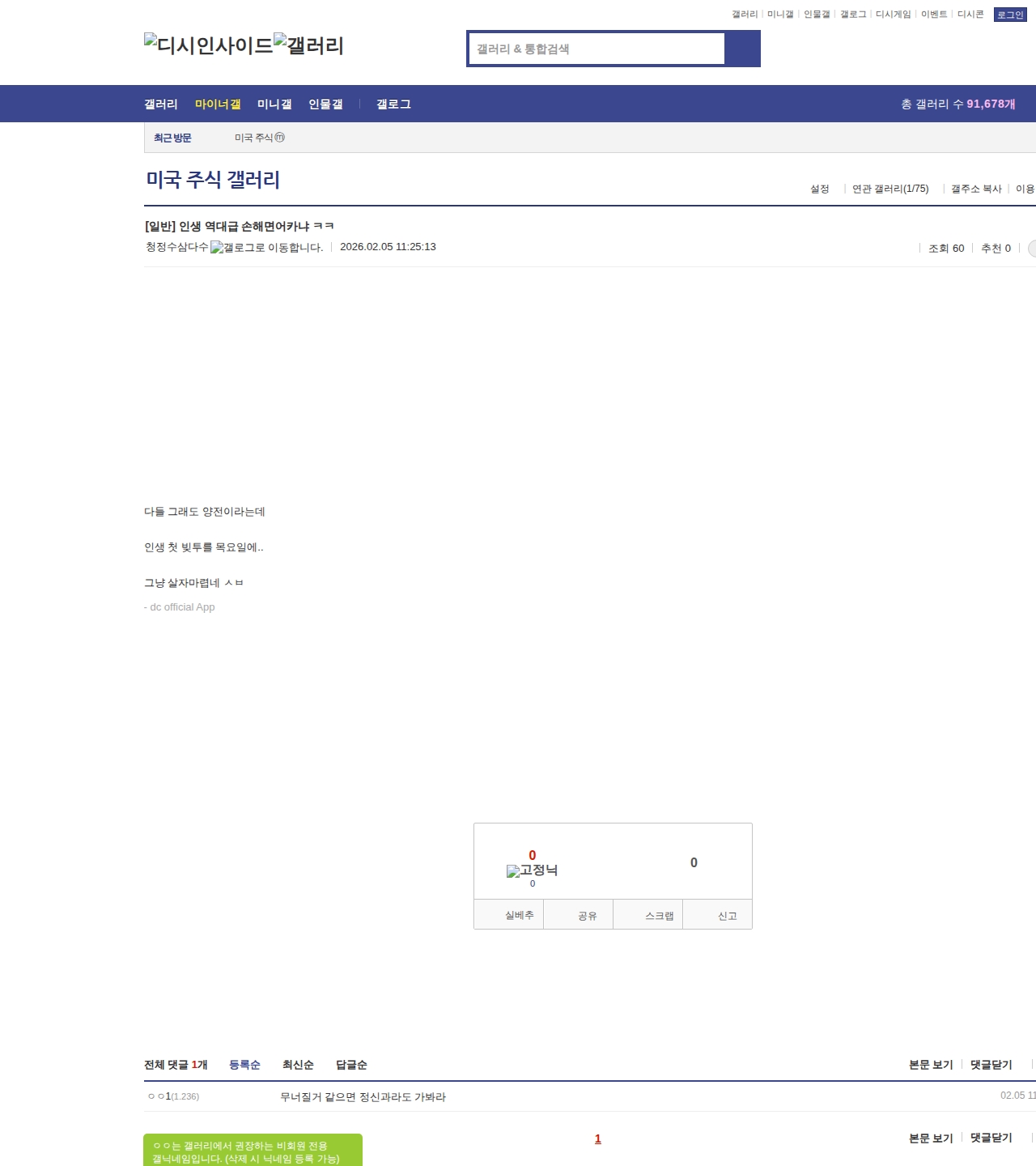1036x1166 pixels.
Task: Open the author's 갤로그 icon next to 청정수삼다수
Action: pos(267,248)
